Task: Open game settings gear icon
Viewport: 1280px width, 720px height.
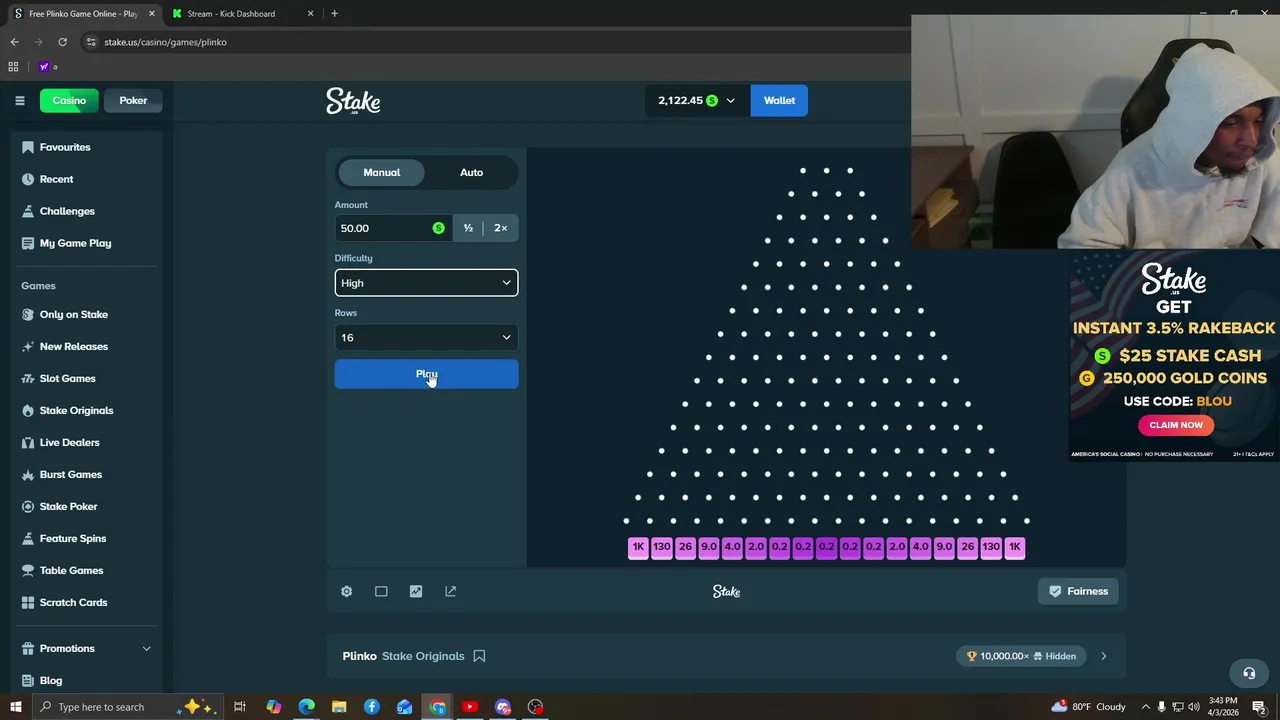Action: click(346, 591)
